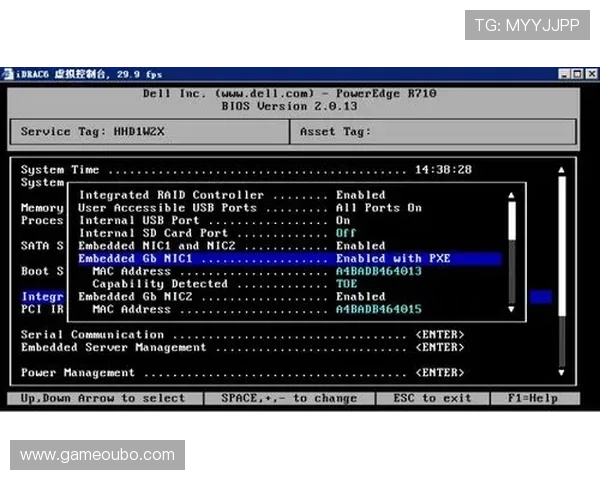600x480 pixels.
Task: Select the Embedded Gb NIC2 Enabled setting
Action: click(x=360, y=297)
